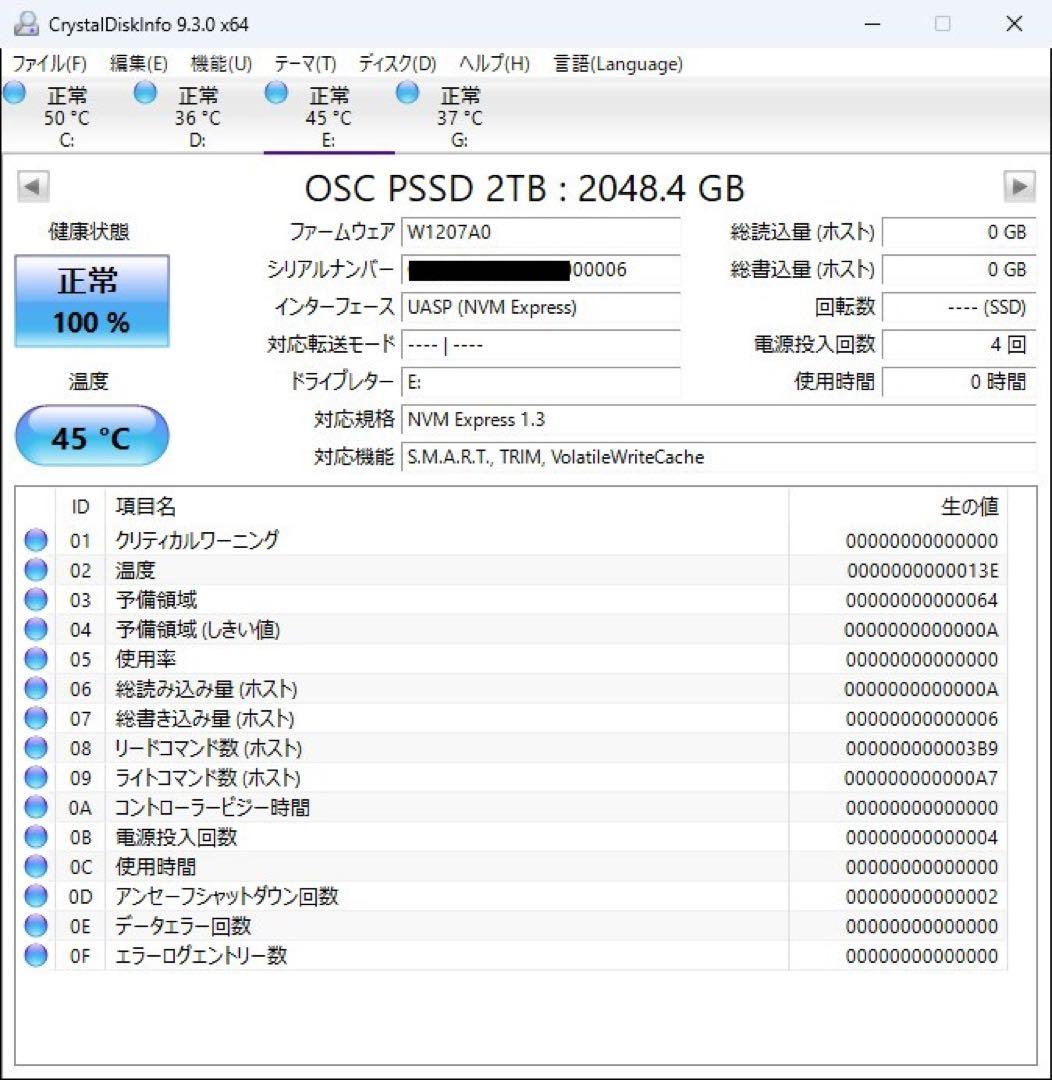Screen dimensions: 1052x1080
Task: Click status orb for エラーログエントリー数 row
Action: coord(36,955)
